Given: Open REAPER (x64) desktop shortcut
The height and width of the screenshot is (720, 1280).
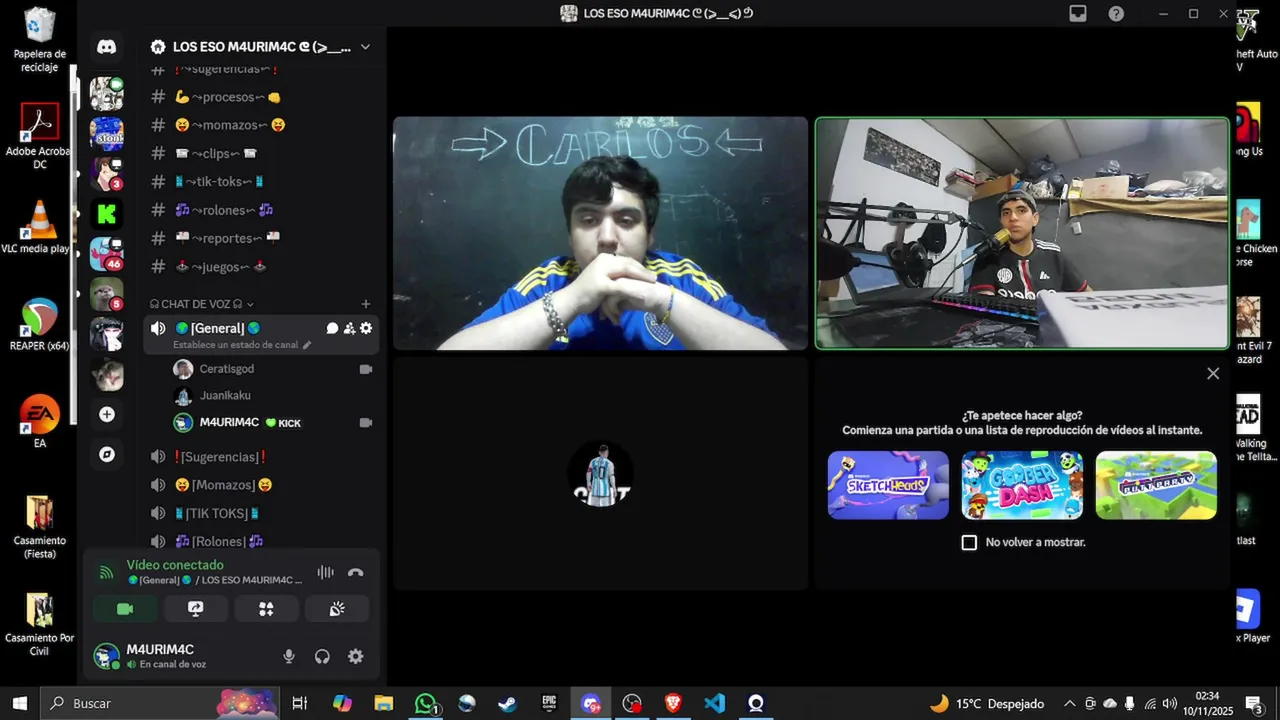Looking at the screenshot, I should [x=39, y=325].
